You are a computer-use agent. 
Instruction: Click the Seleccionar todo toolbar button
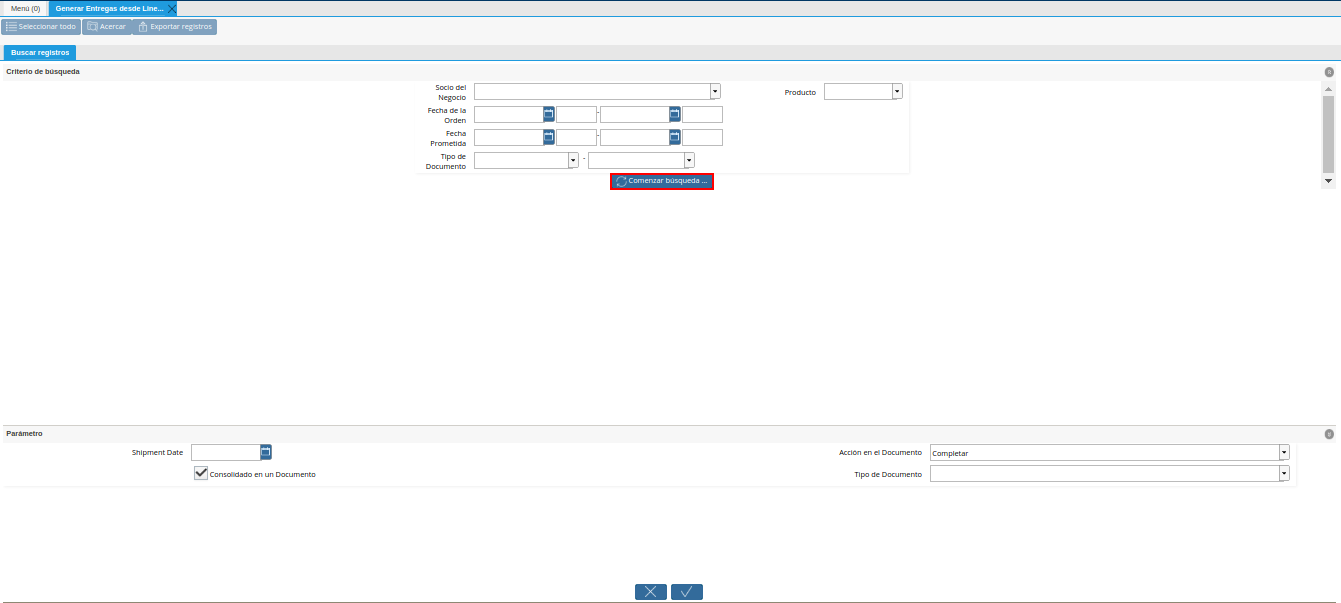tap(41, 27)
